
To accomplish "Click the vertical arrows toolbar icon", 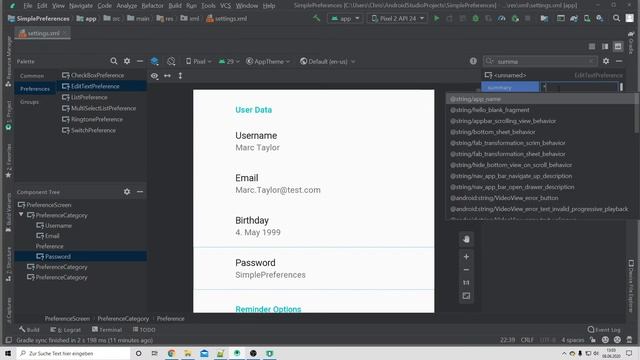I will 180,76.
